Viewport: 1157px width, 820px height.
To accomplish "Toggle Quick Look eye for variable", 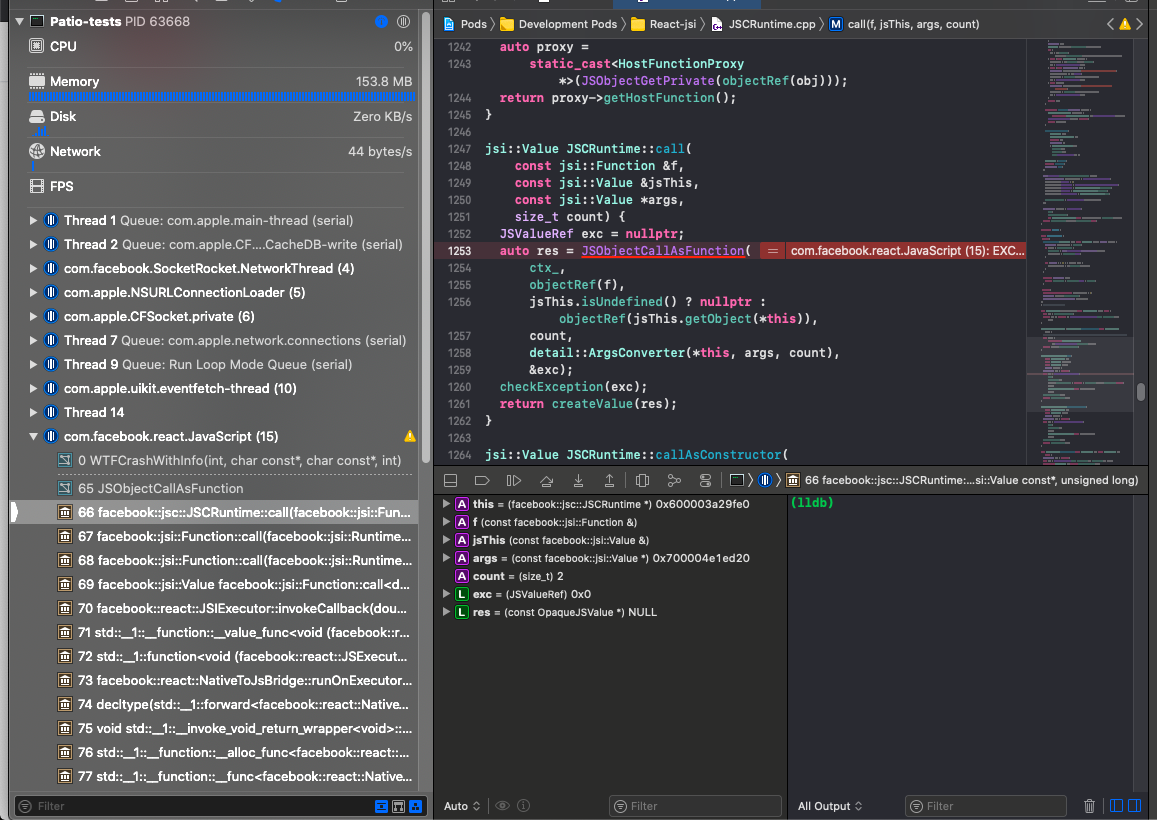I will tap(502, 806).
